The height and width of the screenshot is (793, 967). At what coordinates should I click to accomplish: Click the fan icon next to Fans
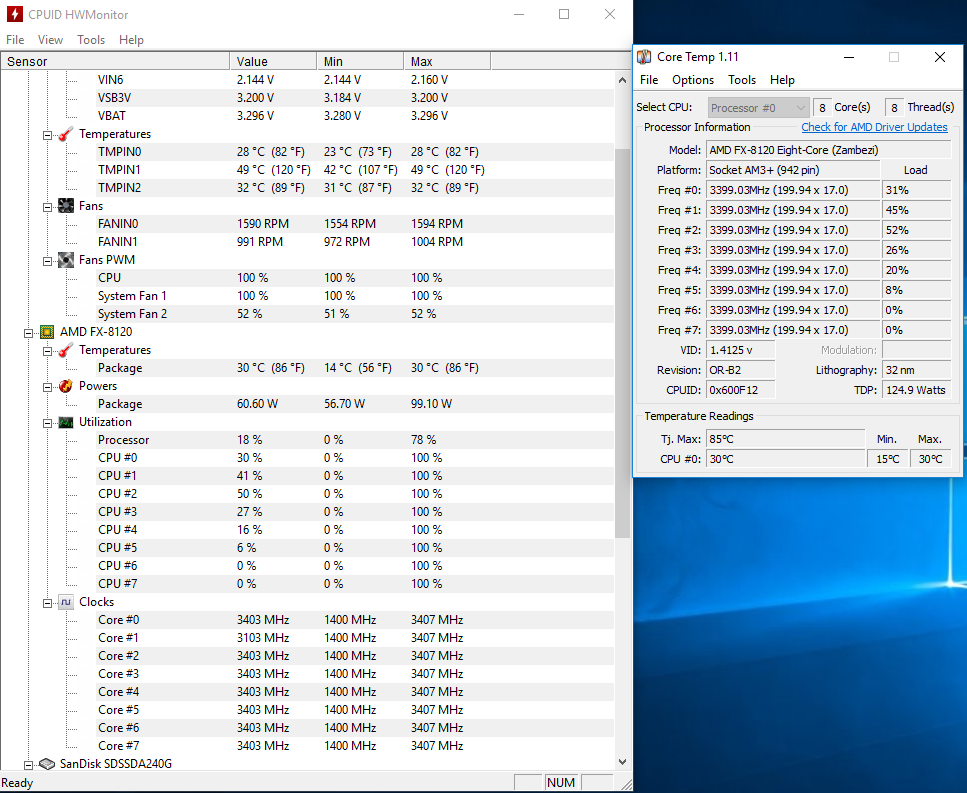pos(66,206)
